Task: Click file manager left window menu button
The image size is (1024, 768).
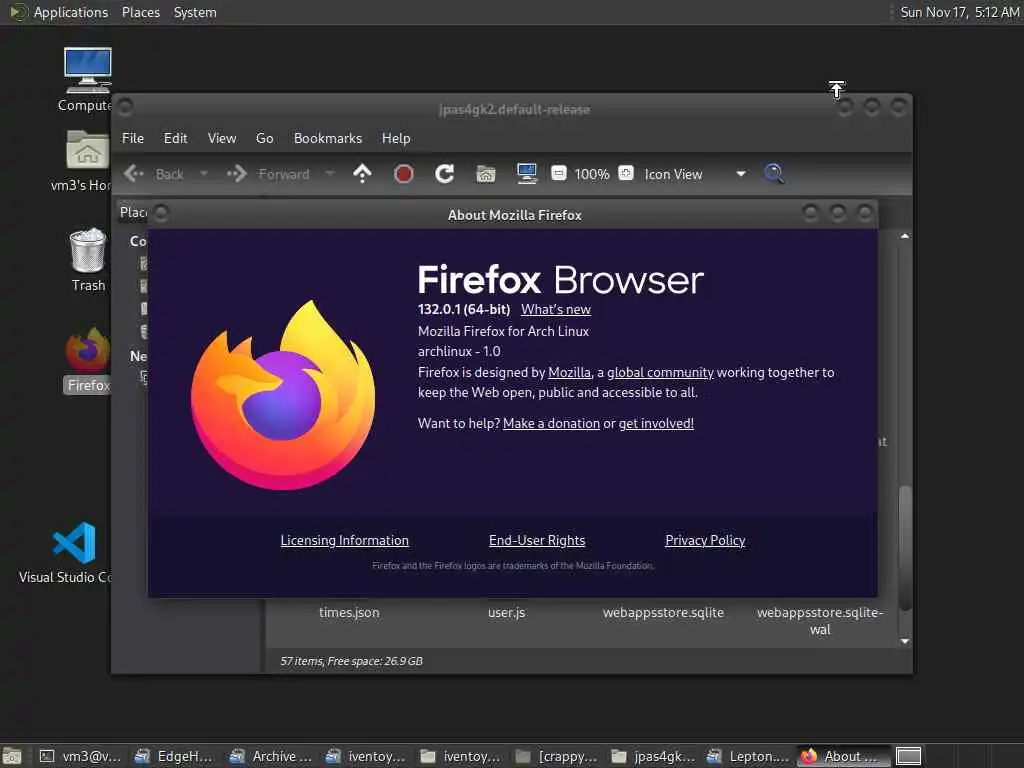Action: 125,106
